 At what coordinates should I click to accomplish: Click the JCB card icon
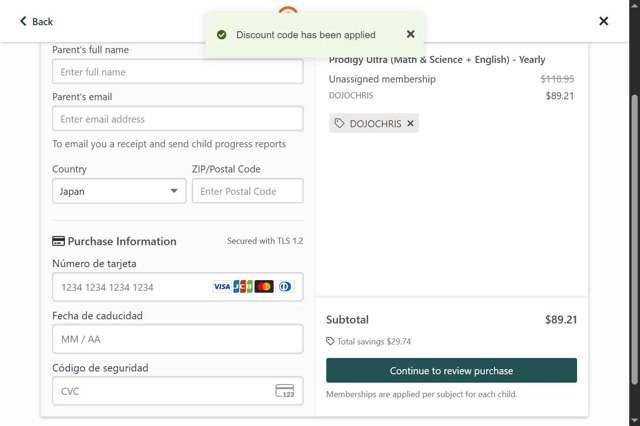click(243, 287)
